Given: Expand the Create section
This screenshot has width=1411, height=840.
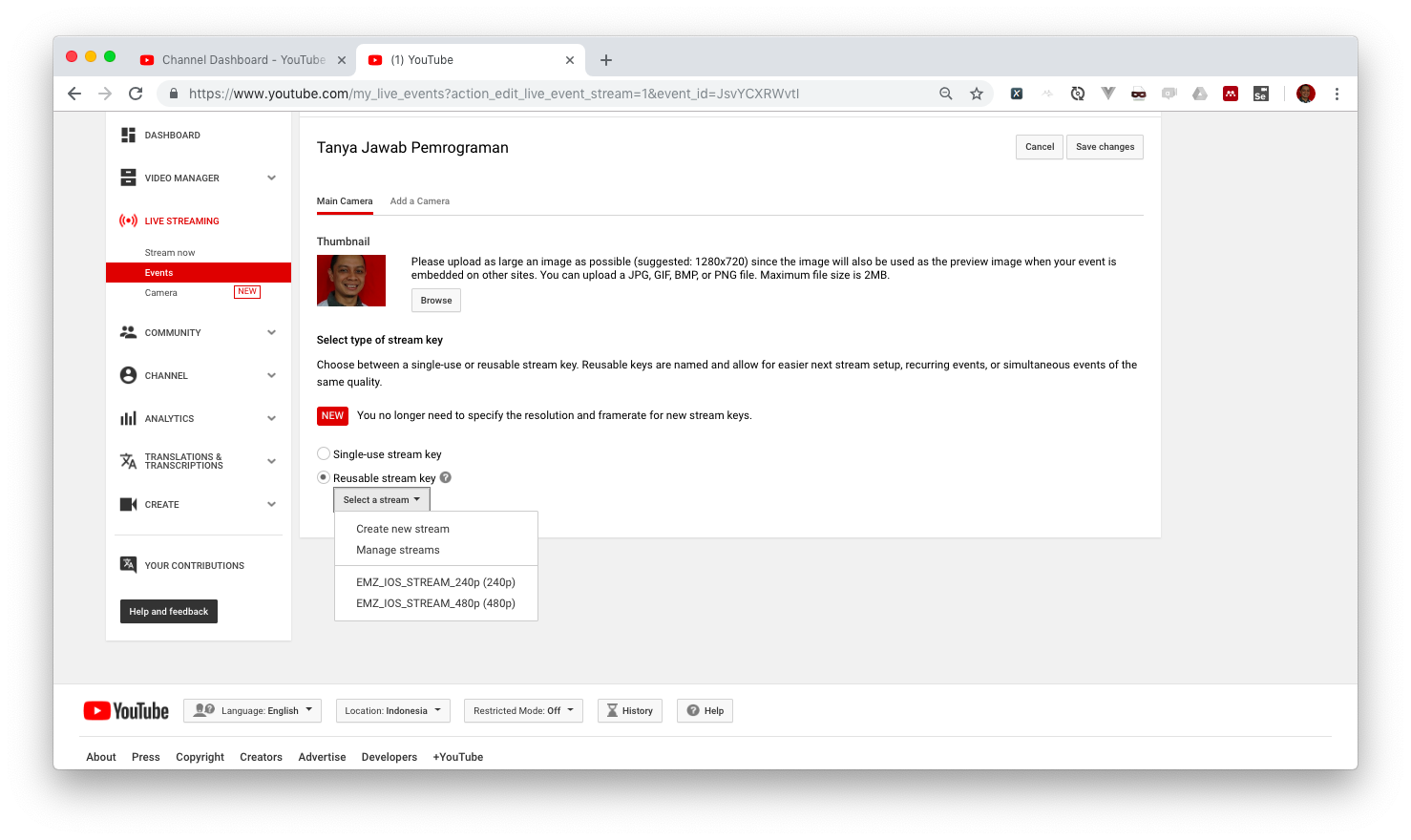Looking at the screenshot, I should pyautogui.click(x=272, y=504).
